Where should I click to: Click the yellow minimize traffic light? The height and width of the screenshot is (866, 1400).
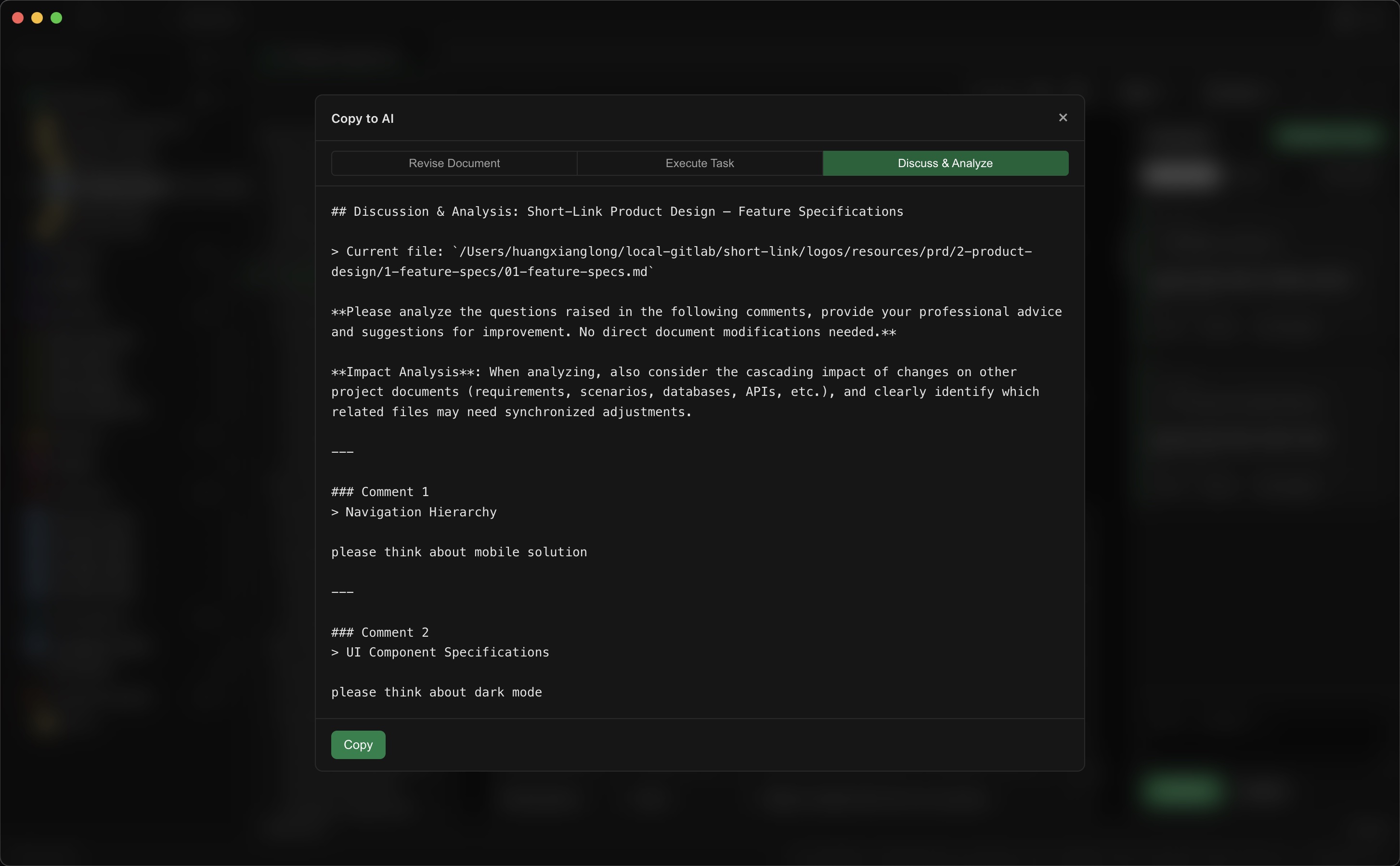tap(37, 17)
